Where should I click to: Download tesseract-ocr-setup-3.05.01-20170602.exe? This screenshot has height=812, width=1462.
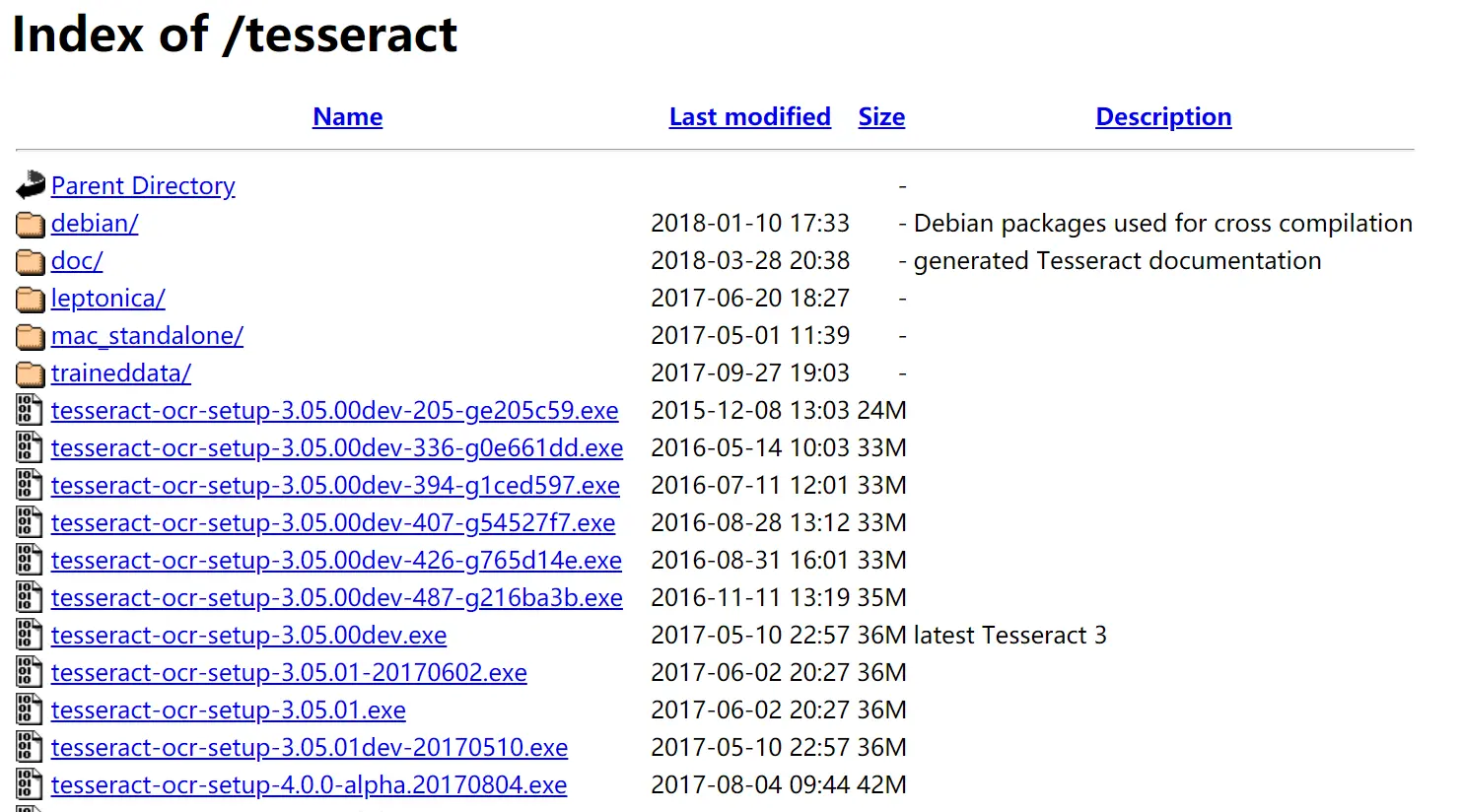289,672
